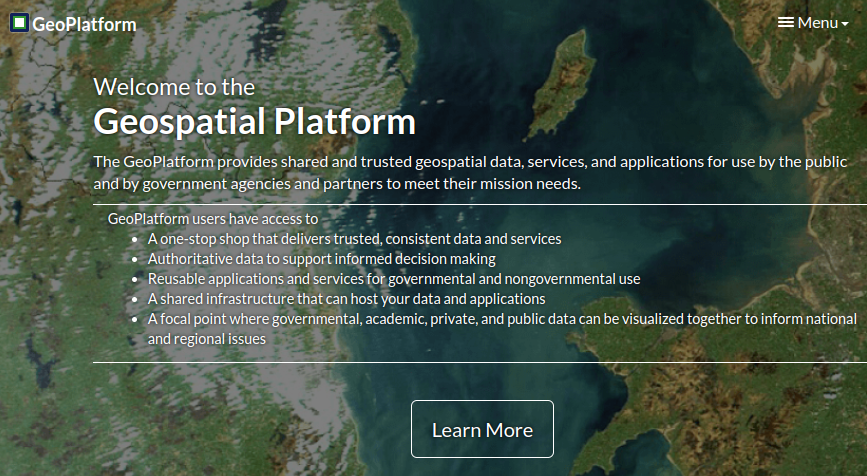
Task: Open the Menu label in the header
Action: [x=817, y=22]
